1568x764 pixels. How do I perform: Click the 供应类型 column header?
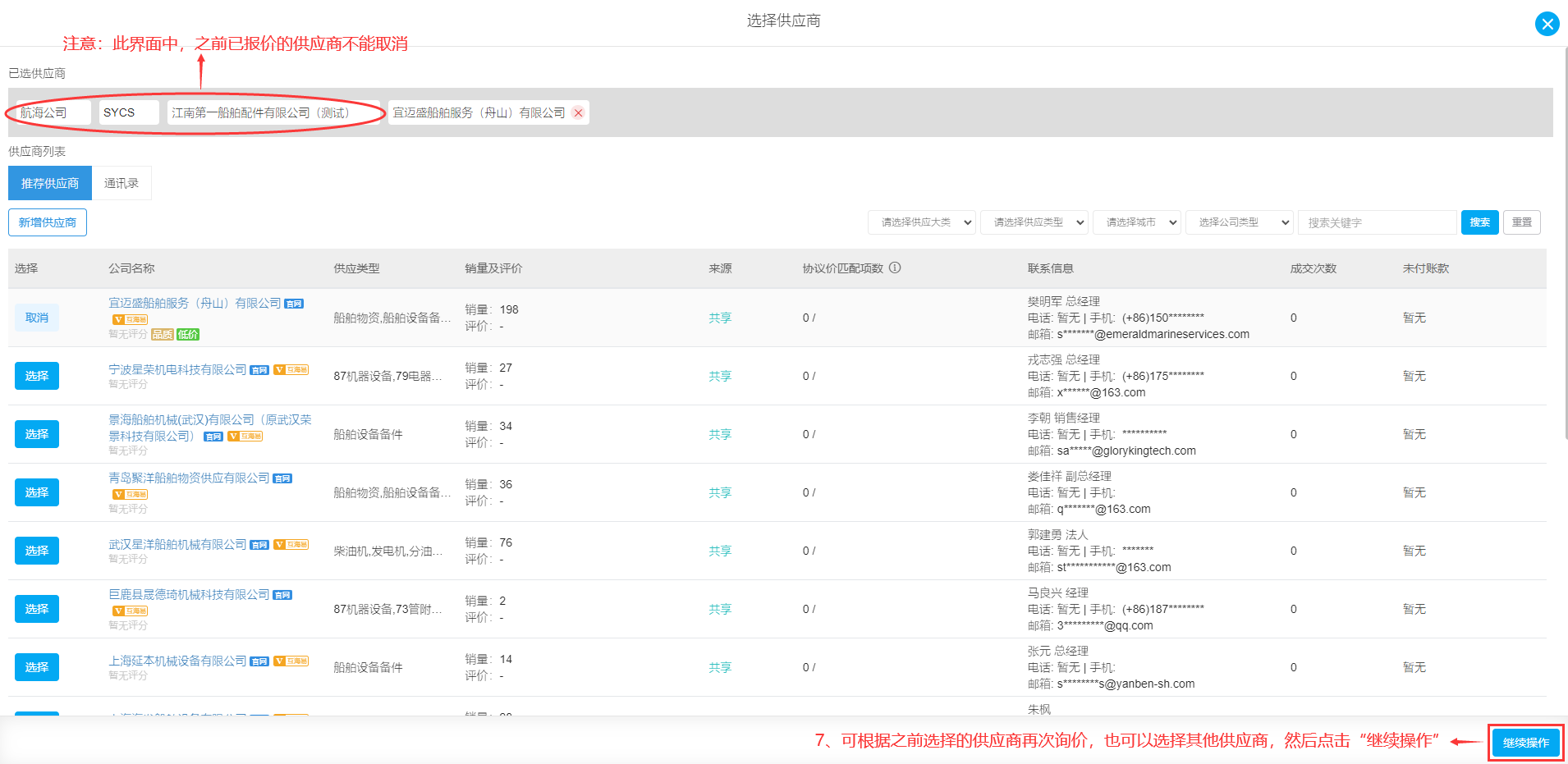coord(356,268)
